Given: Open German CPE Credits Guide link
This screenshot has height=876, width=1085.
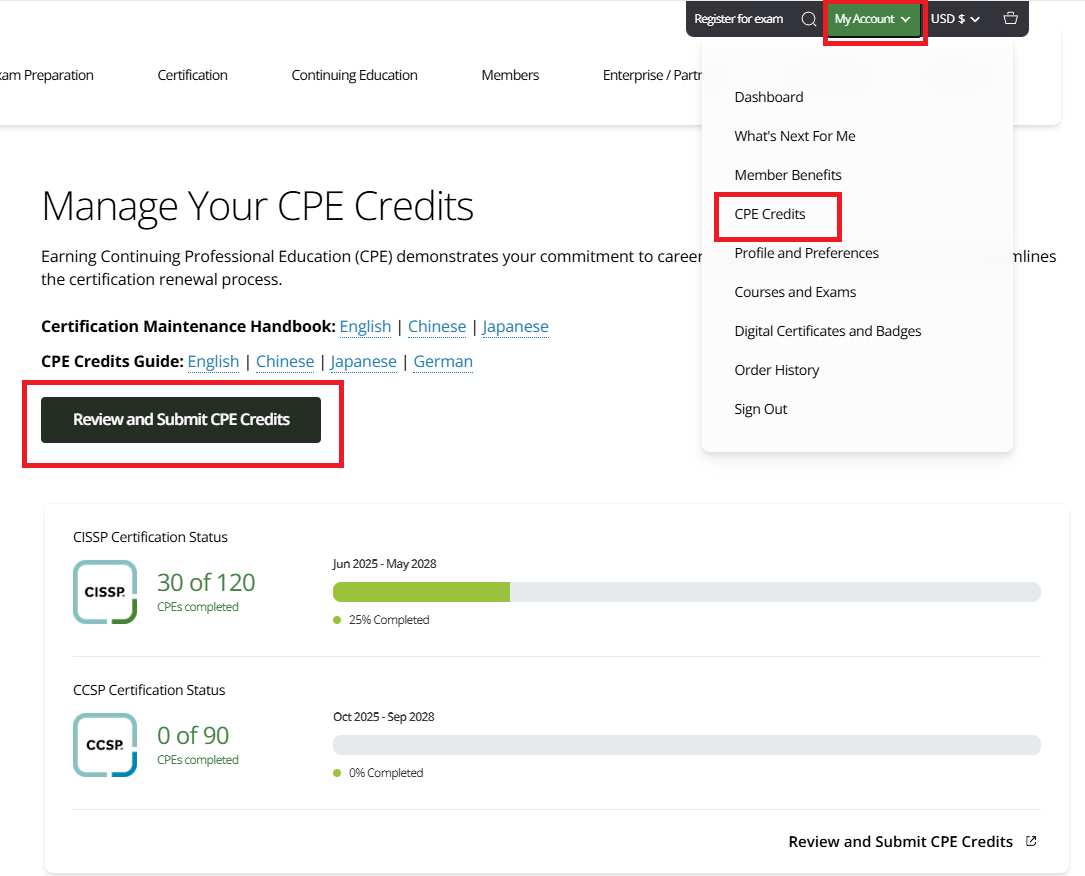Looking at the screenshot, I should pos(443,361).
